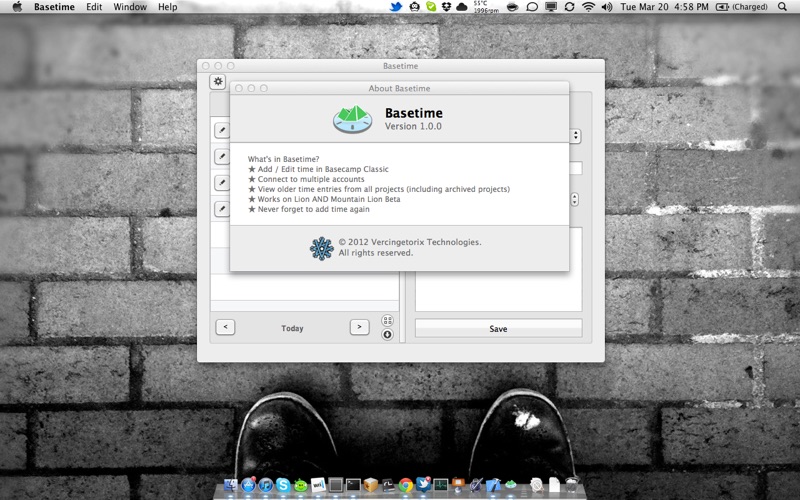800x500 pixels.
Task: Click the round download arrow icon
Action: 387,335
